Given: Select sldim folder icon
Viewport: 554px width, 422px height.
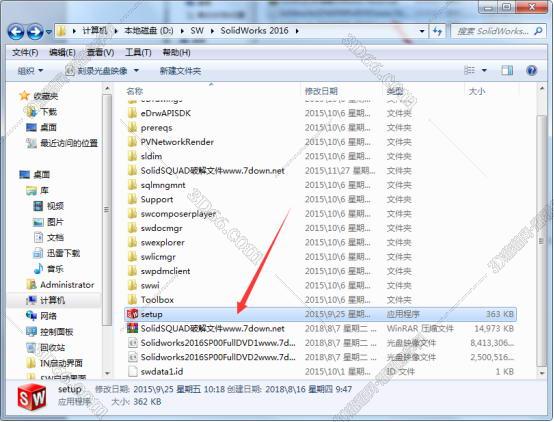Looking at the screenshot, I should pyautogui.click(x=132, y=156).
